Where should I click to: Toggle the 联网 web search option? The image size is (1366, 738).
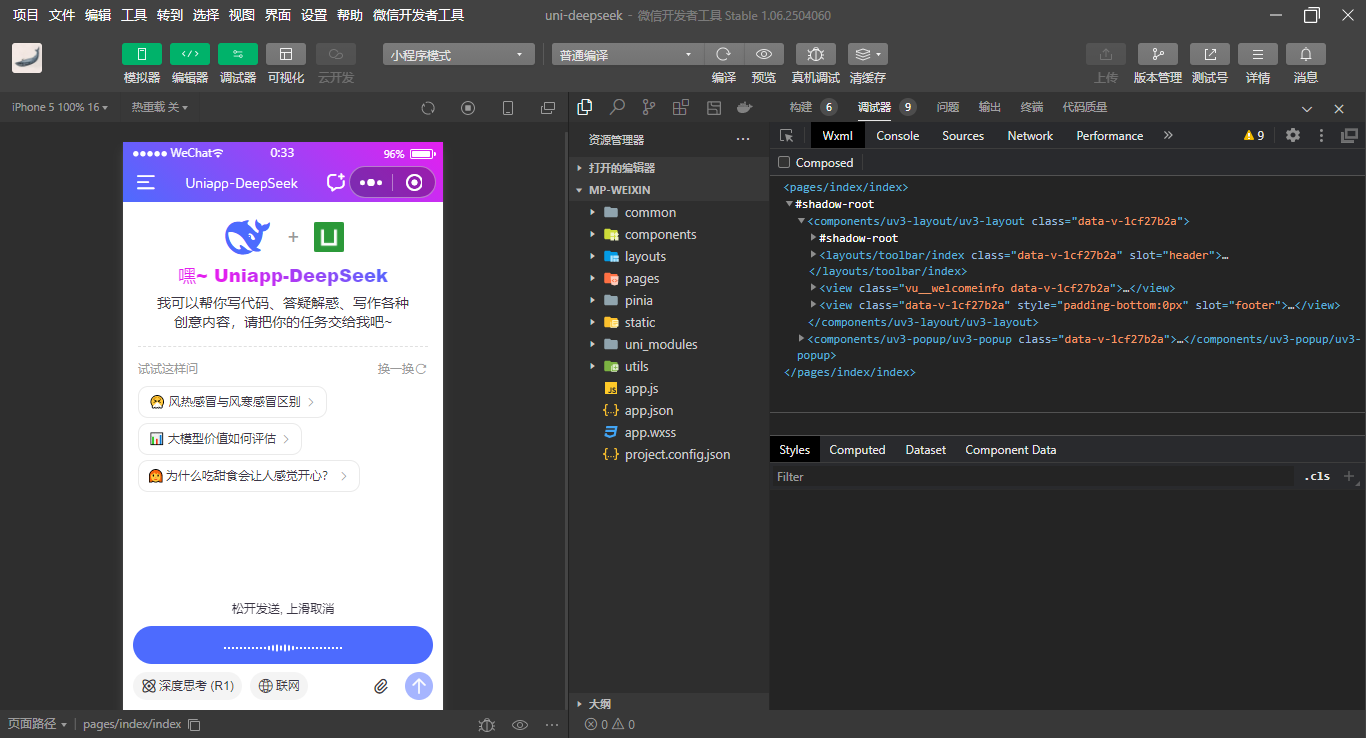[279, 686]
